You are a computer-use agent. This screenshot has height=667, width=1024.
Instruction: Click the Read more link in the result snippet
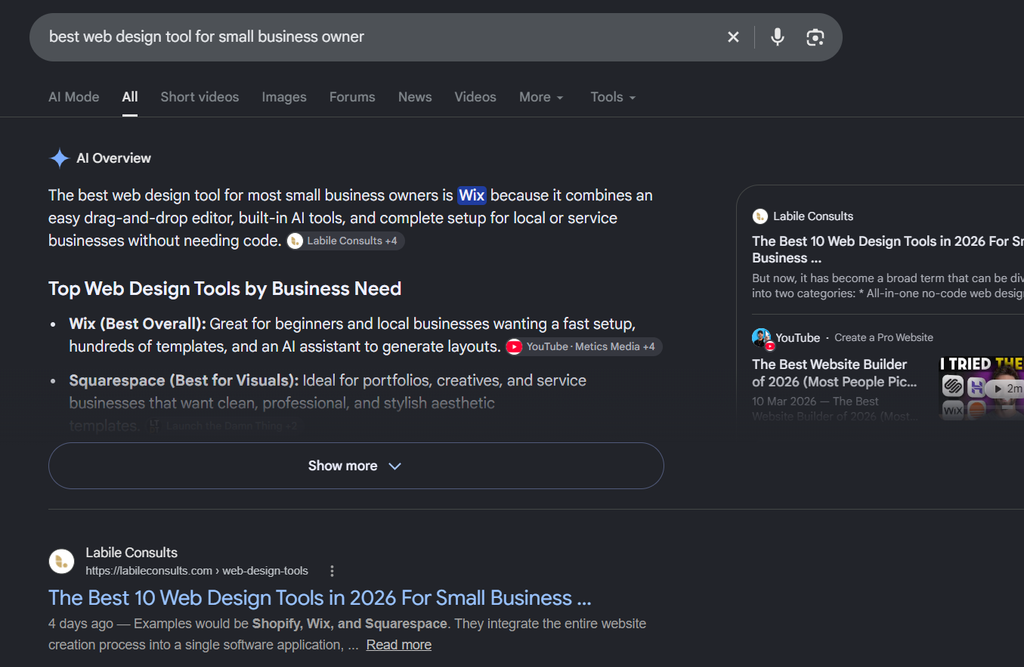(398, 645)
